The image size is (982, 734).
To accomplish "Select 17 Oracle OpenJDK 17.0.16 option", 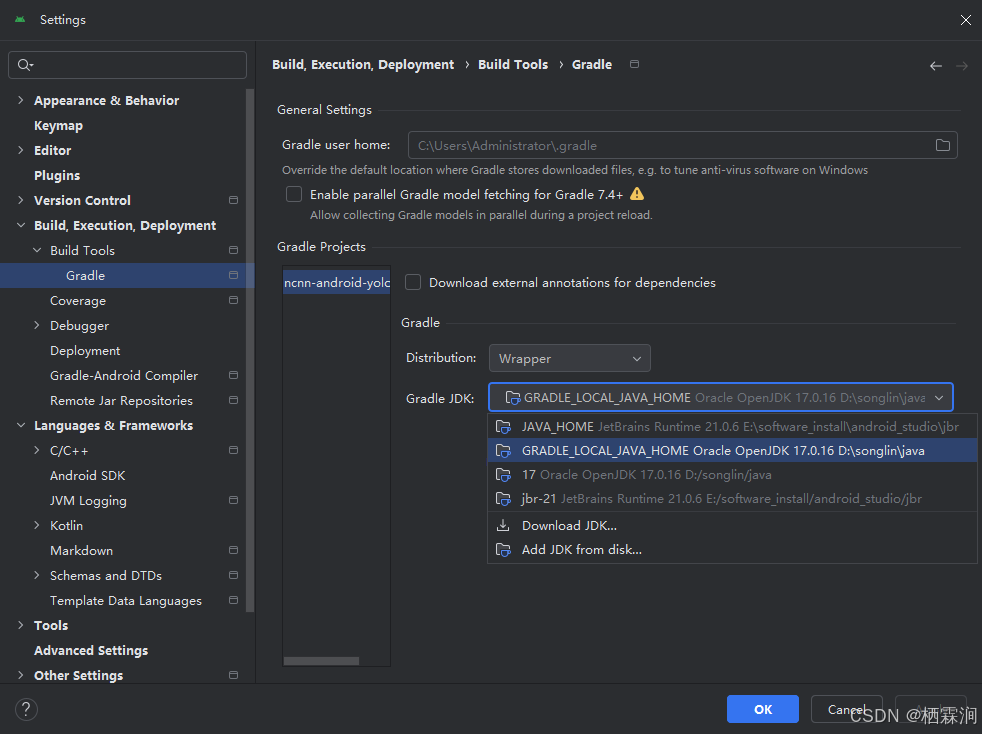I will click(x=732, y=475).
